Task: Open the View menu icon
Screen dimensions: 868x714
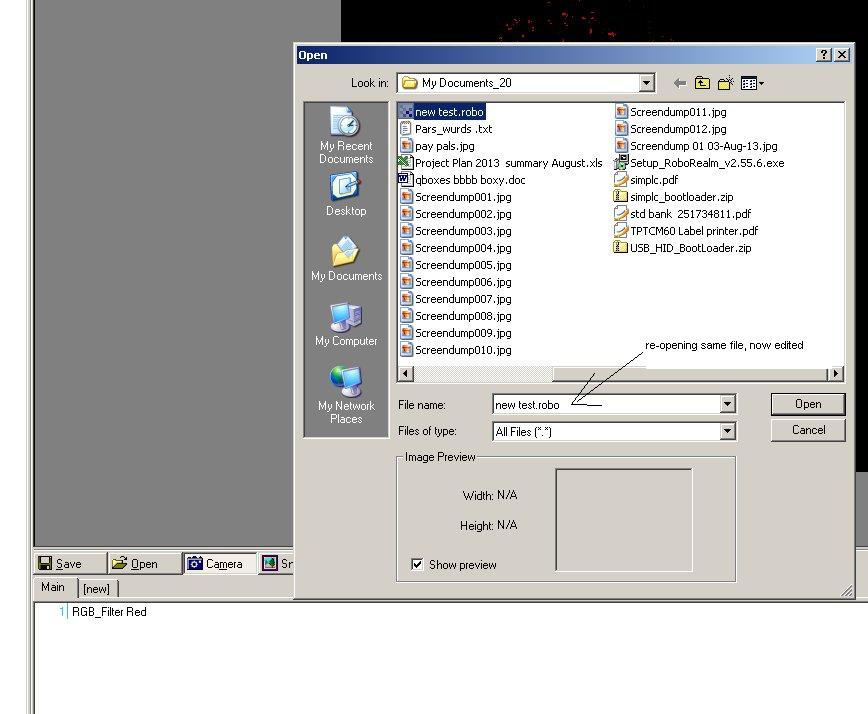Action: pyautogui.click(x=752, y=84)
